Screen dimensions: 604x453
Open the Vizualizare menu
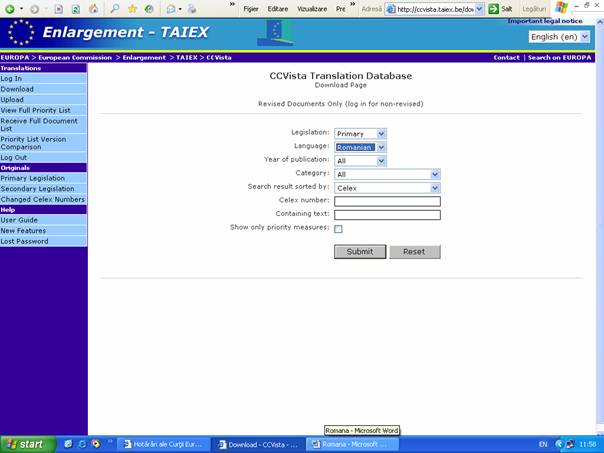tap(312, 9)
